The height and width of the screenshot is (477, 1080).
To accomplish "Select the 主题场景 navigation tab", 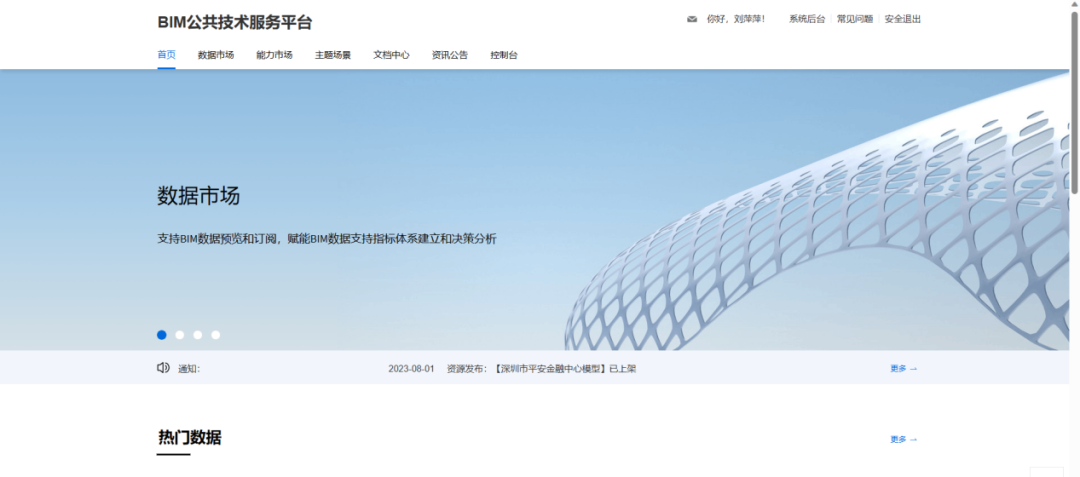I will (x=333, y=55).
